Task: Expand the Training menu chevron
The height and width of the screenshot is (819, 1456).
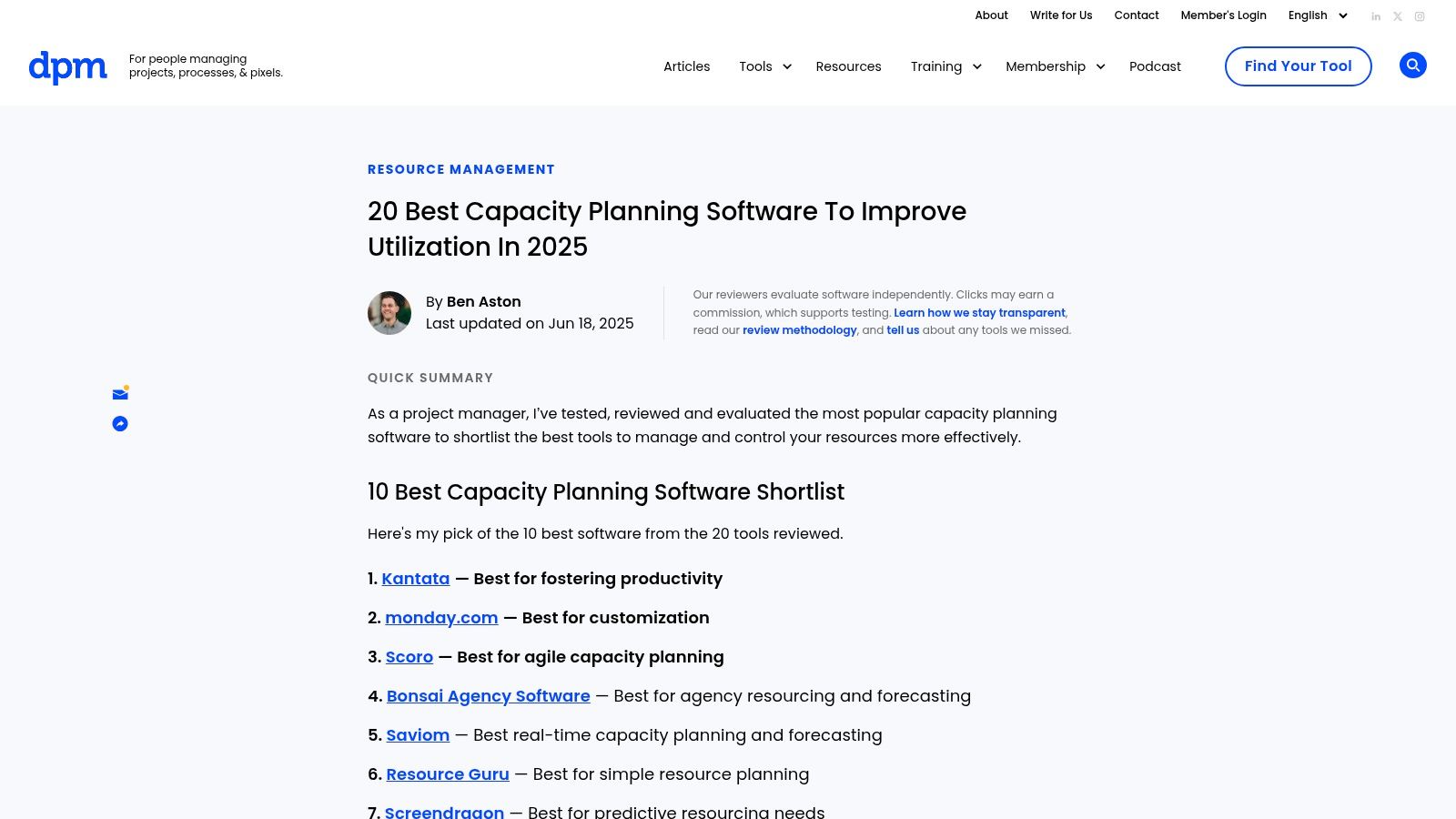Action: click(977, 66)
